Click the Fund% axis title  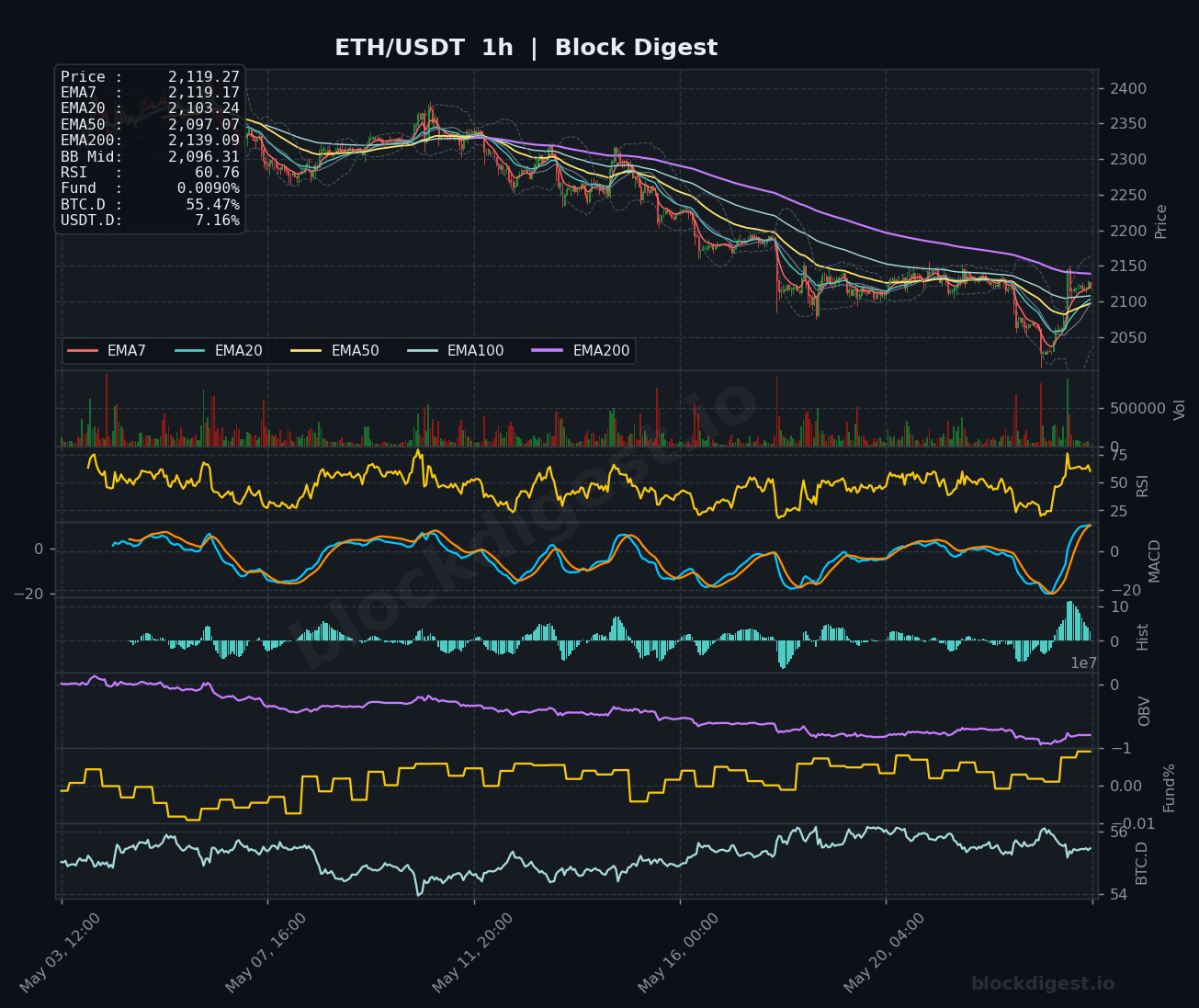[1170, 787]
